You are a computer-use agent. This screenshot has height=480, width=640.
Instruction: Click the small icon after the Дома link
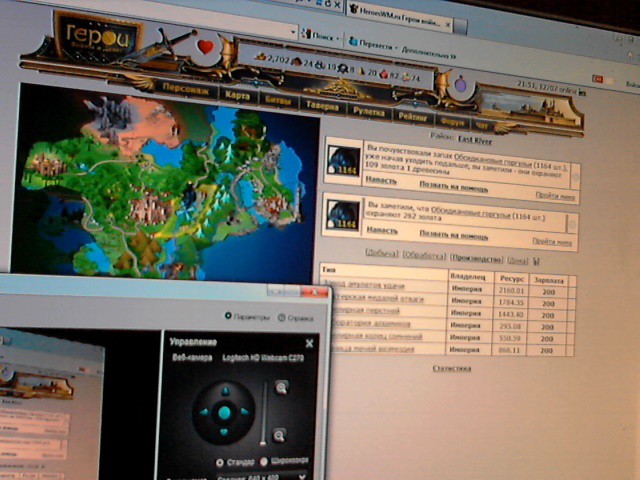pyautogui.click(x=536, y=261)
